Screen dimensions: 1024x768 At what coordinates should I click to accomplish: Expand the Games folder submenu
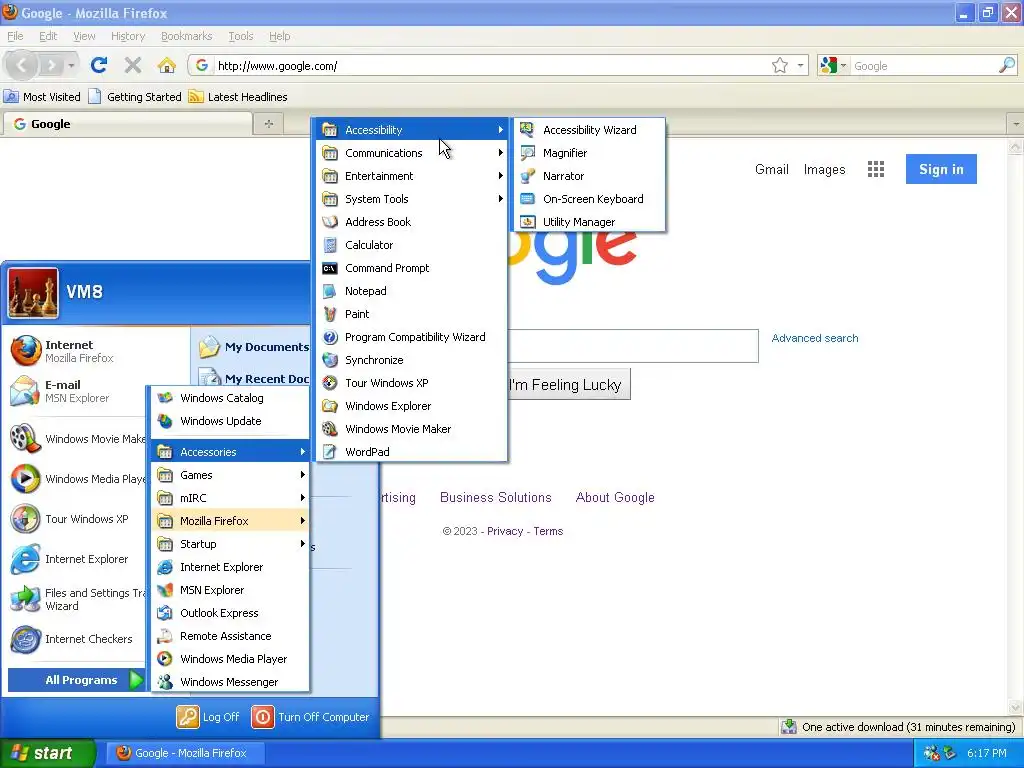pos(231,475)
